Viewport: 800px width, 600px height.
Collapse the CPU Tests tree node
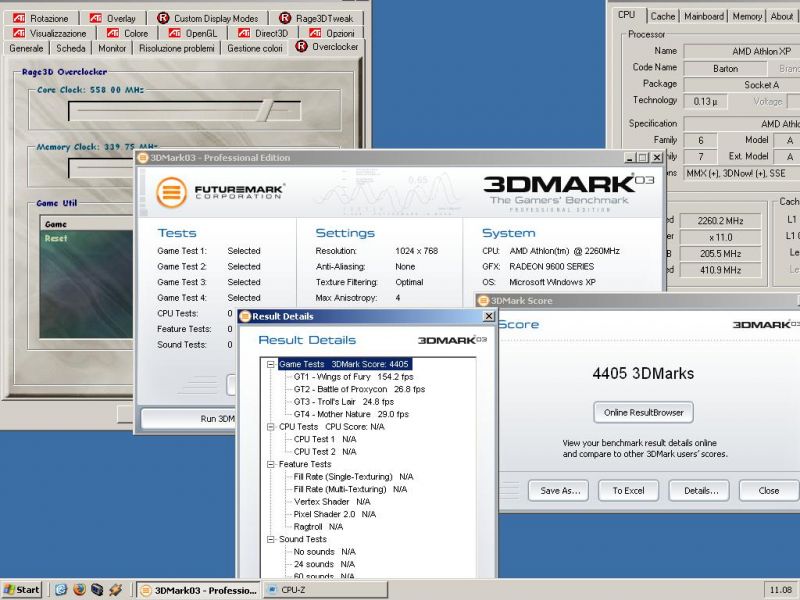pos(270,427)
